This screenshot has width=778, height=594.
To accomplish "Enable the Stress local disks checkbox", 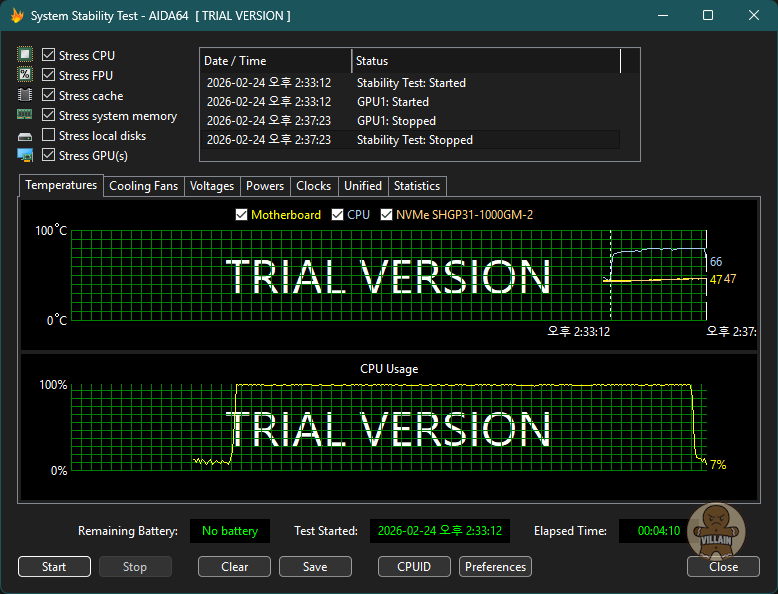I will pyautogui.click(x=49, y=136).
